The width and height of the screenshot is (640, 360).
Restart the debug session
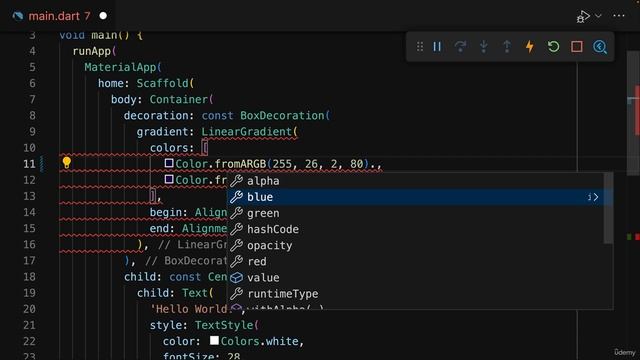click(553, 47)
